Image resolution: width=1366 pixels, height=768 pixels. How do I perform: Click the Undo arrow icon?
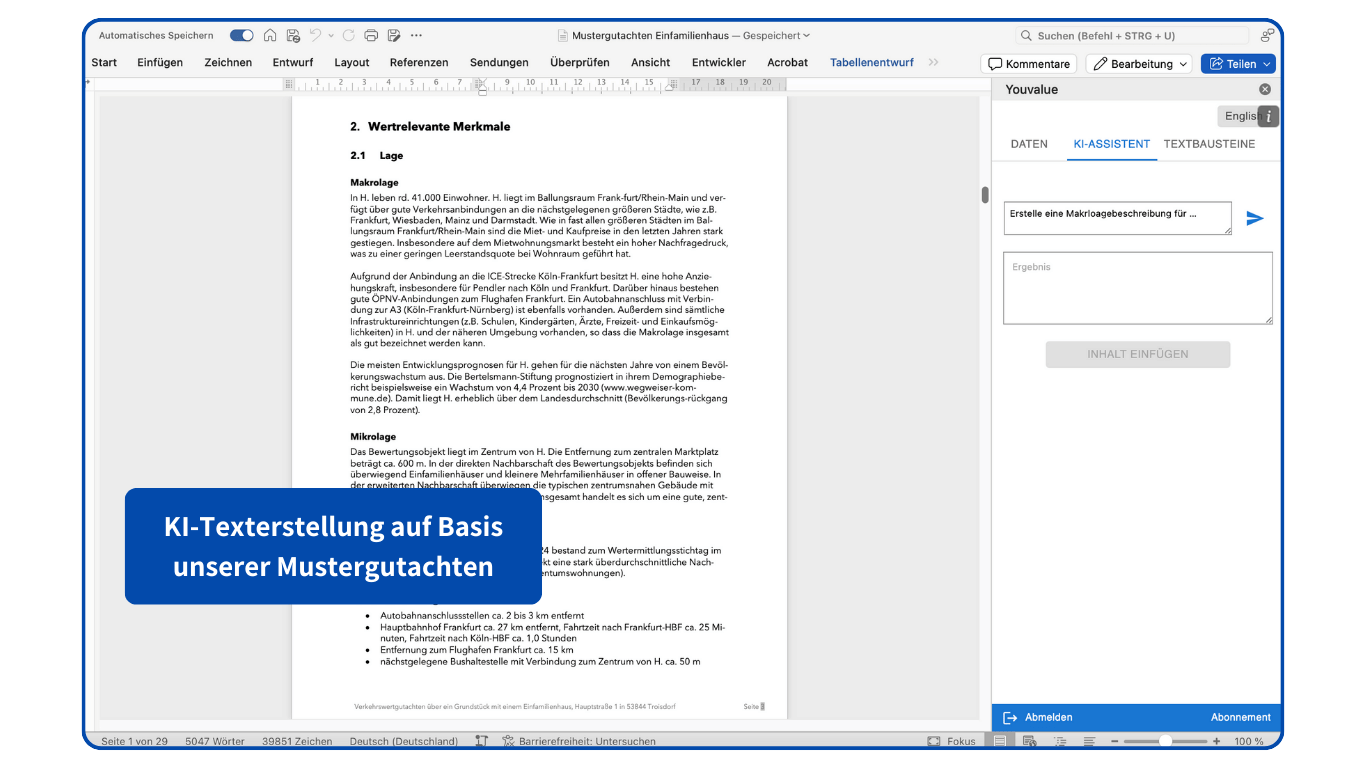[x=316, y=36]
